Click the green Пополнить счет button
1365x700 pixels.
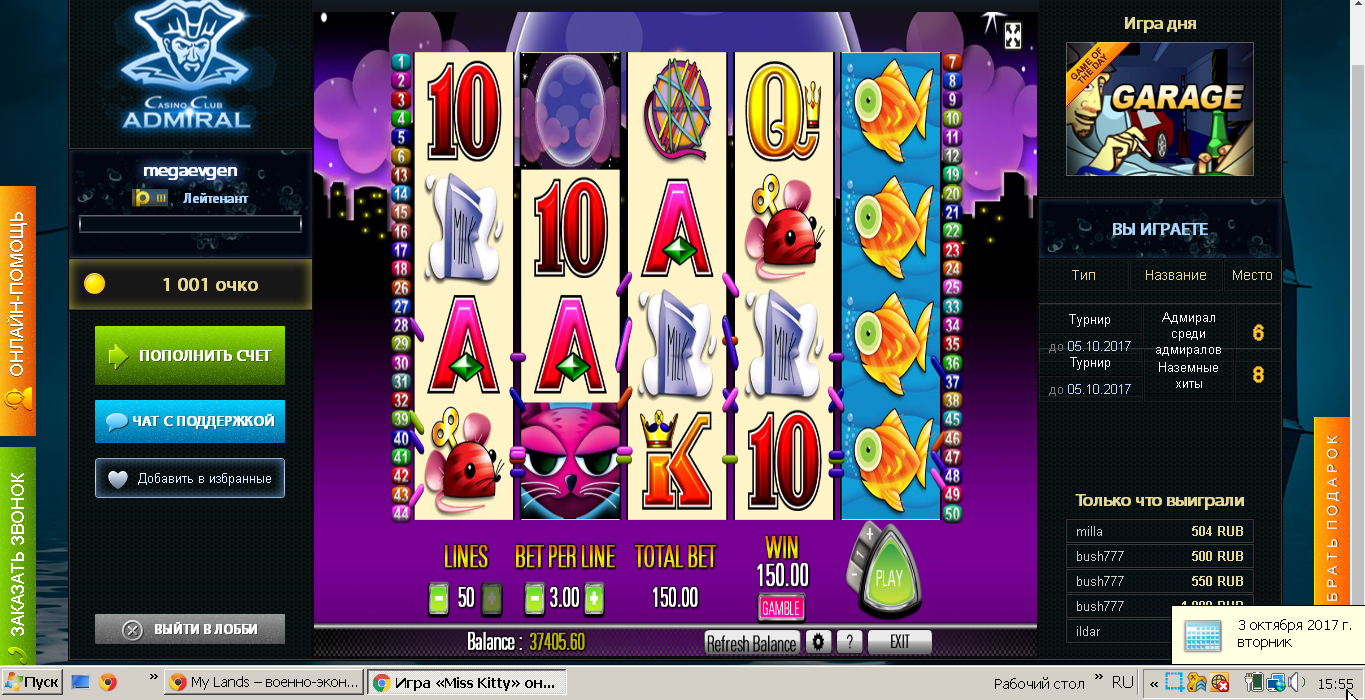(x=190, y=355)
